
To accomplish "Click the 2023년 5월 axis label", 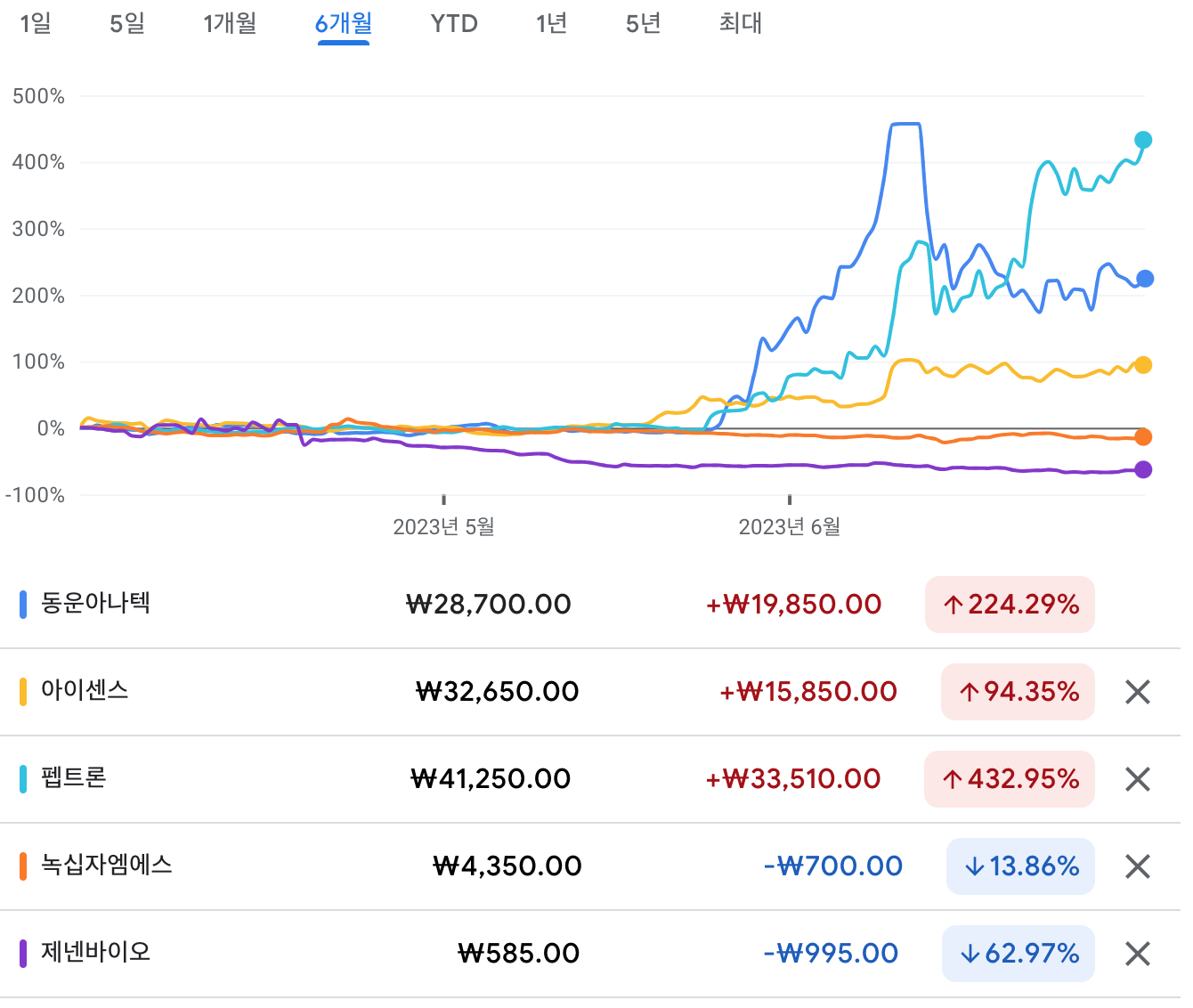I will (x=443, y=527).
